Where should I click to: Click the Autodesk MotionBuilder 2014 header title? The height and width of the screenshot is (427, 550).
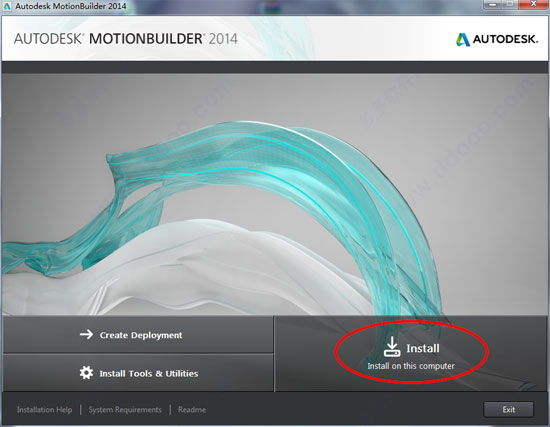tap(126, 39)
